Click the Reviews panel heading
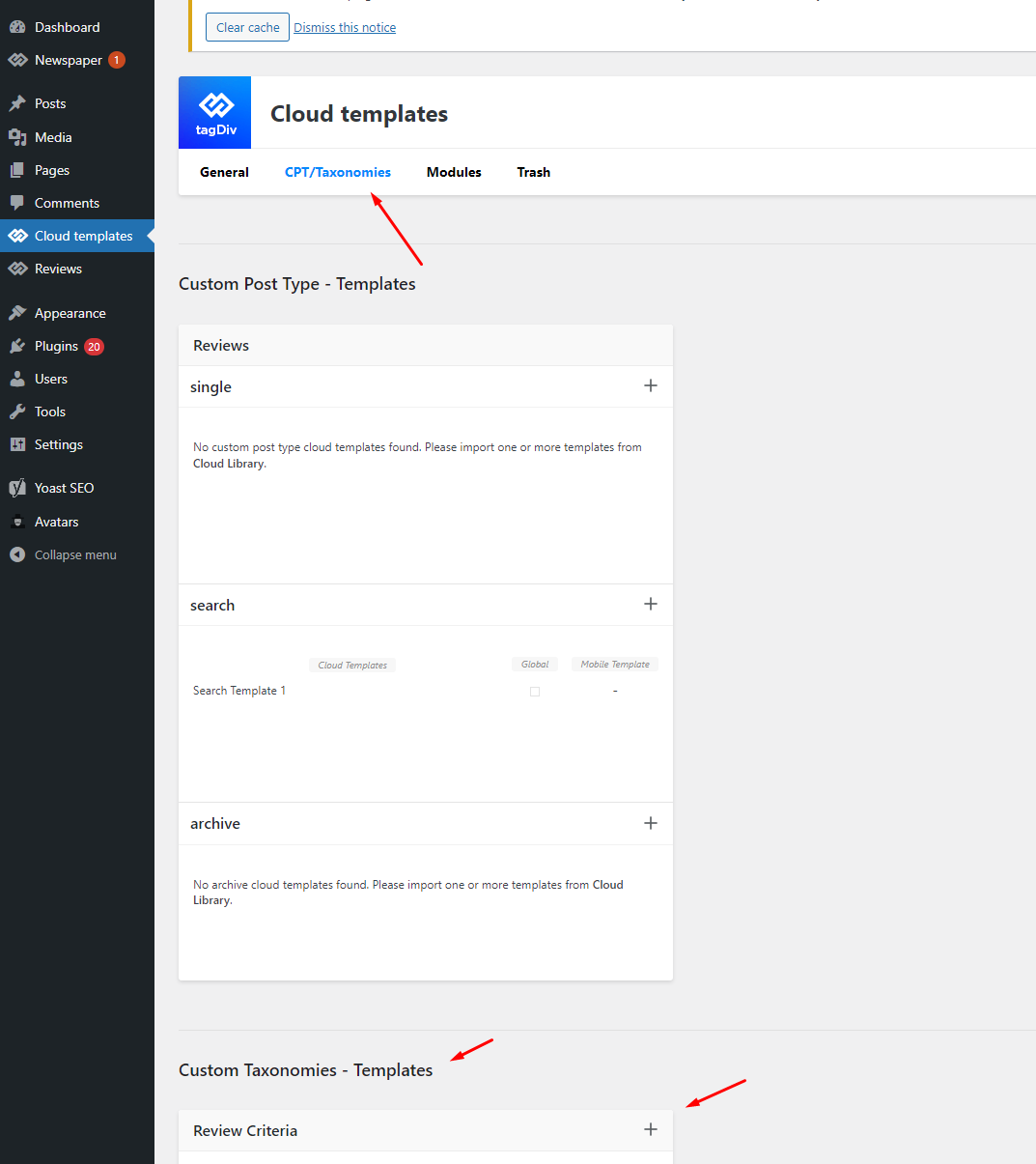Image resolution: width=1036 pixels, height=1164 pixels. pos(221,345)
